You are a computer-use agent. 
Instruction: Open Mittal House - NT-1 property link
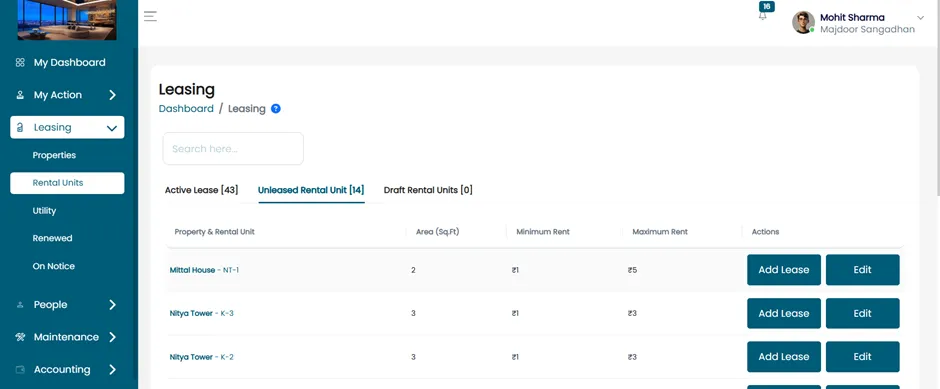click(204, 270)
